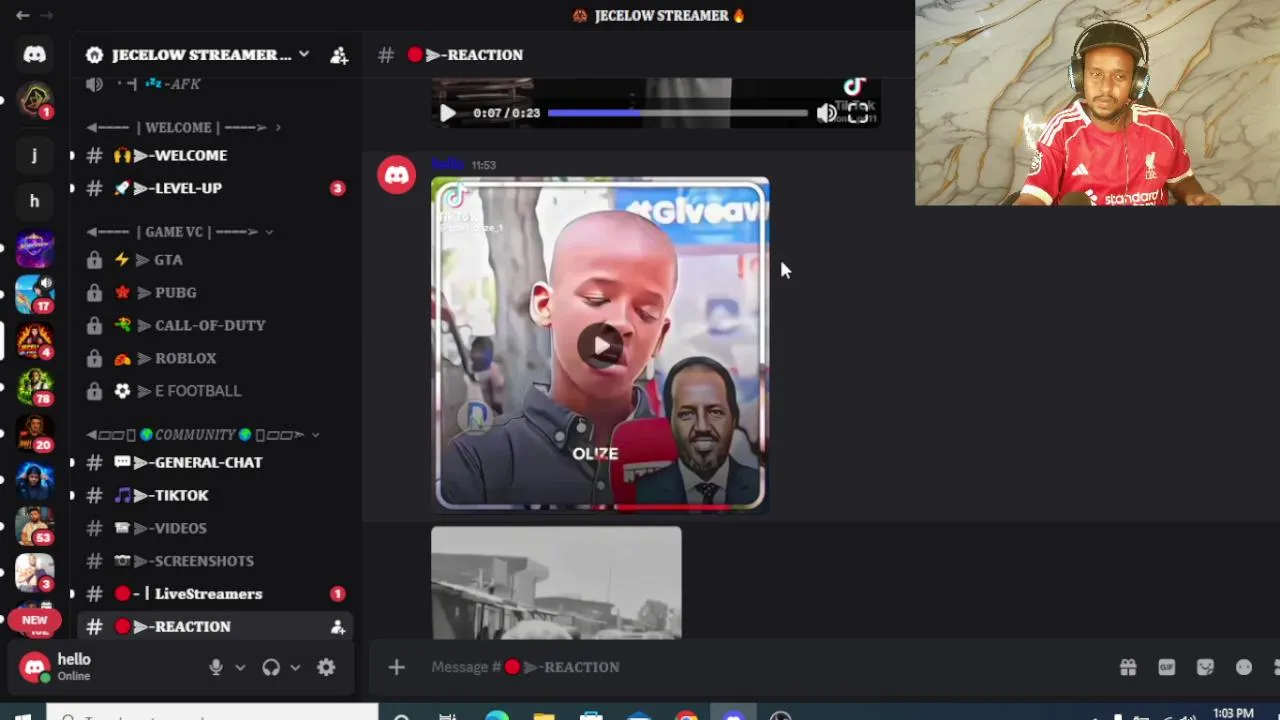Click the plus attachment button
The height and width of the screenshot is (720, 1280).
396,667
